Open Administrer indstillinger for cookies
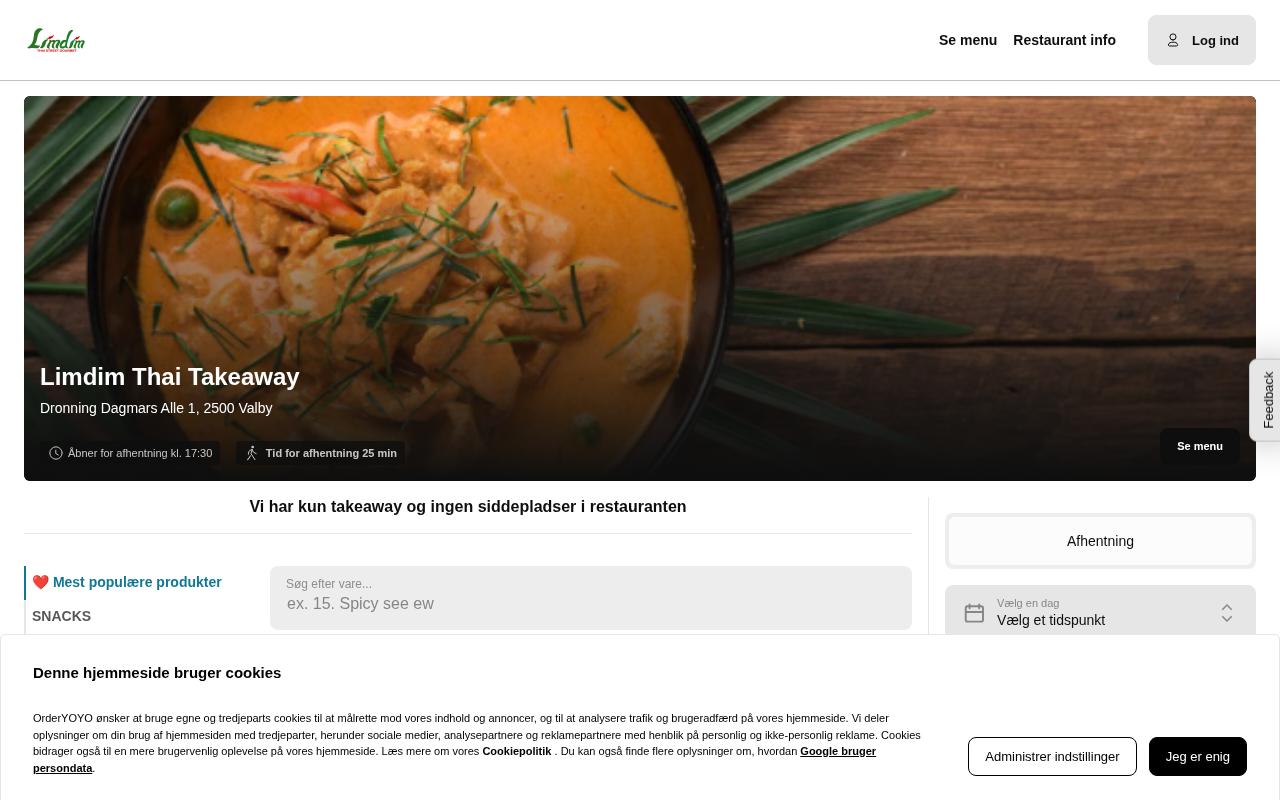The width and height of the screenshot is (1280, 800). [1052, 756]
